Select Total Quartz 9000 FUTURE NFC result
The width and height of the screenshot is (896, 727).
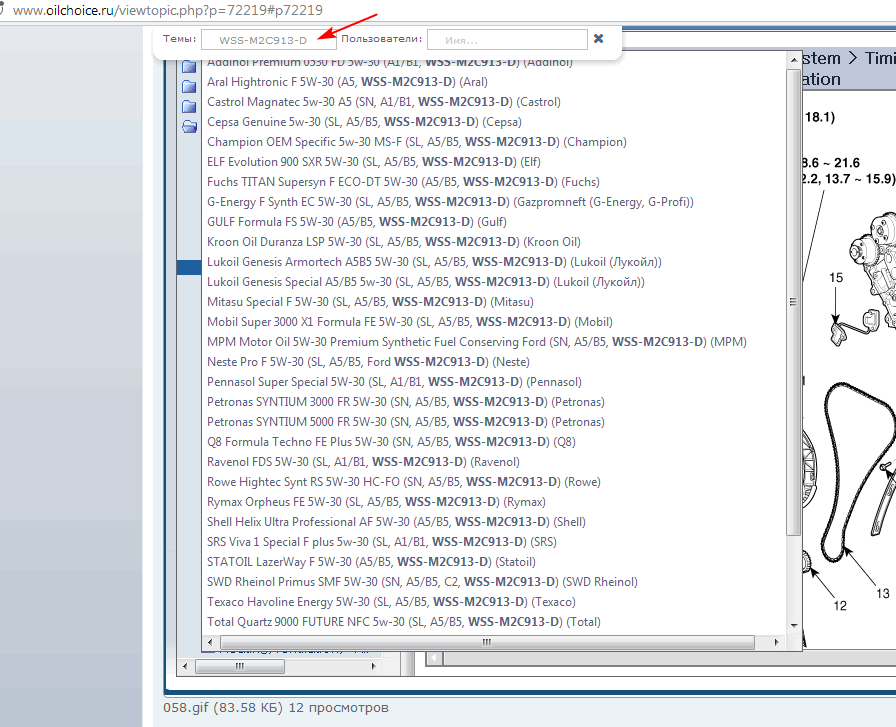click(x=404, y=622)
